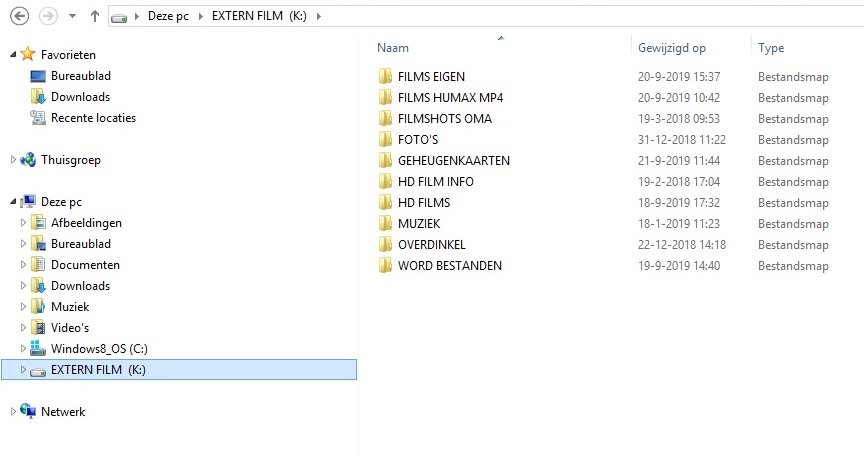Sort by the Gewijzigd op column
The image size is (864, 456).
(672, 48)
